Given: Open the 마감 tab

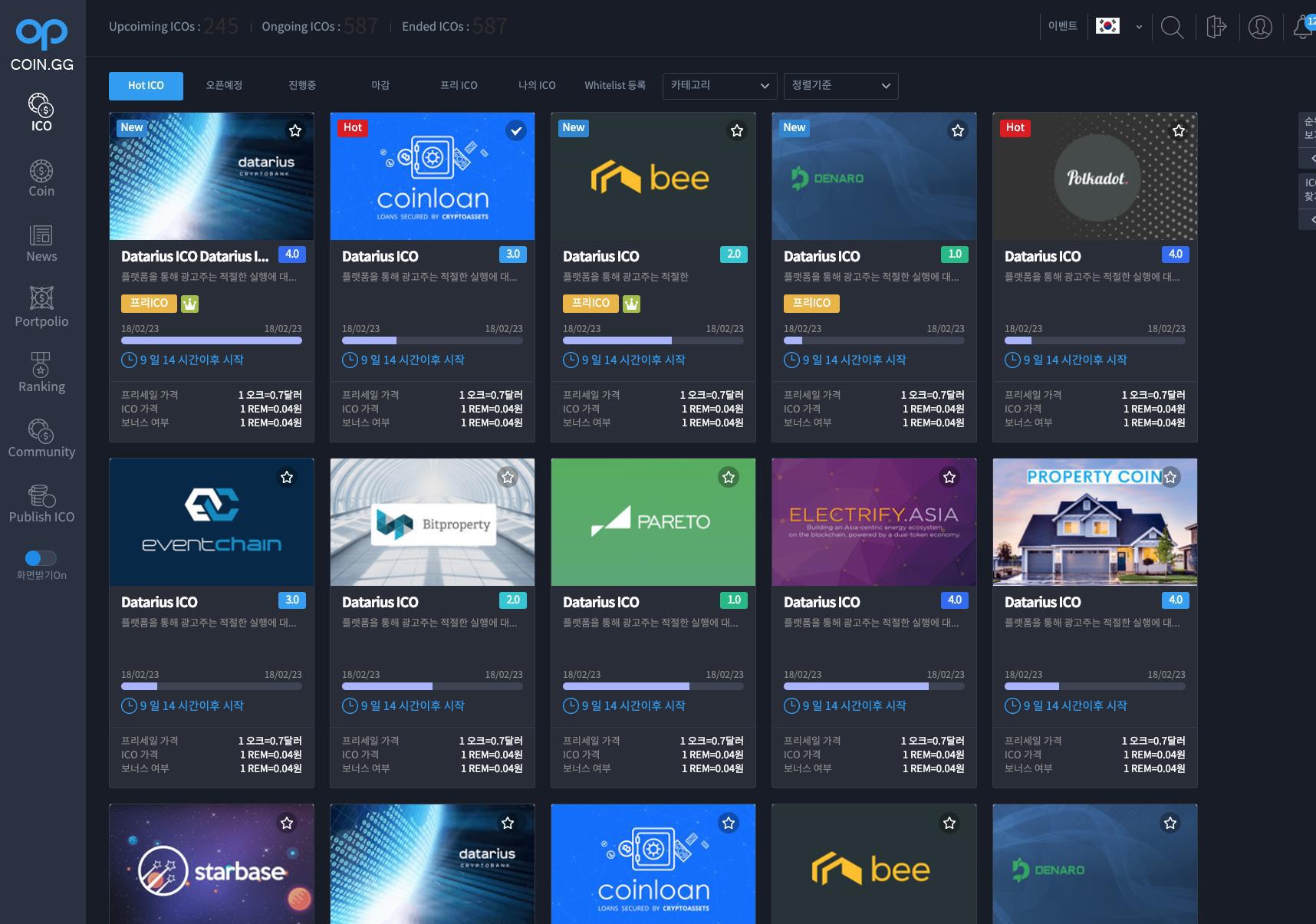Looking at the screenshot, I should [x=380, y=85].
